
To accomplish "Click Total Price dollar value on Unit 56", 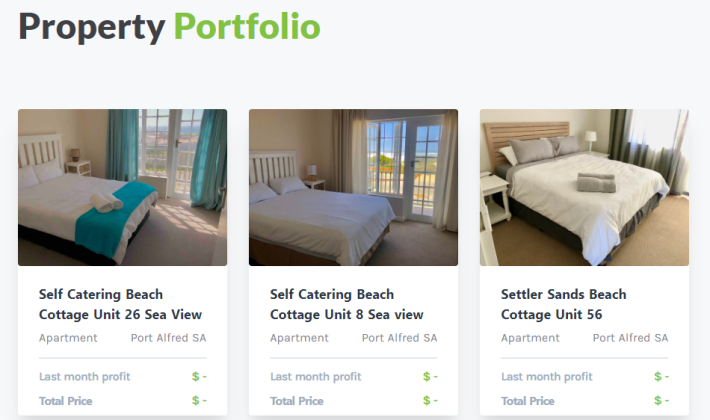I will pyautogui.click(x=661, y=401).
